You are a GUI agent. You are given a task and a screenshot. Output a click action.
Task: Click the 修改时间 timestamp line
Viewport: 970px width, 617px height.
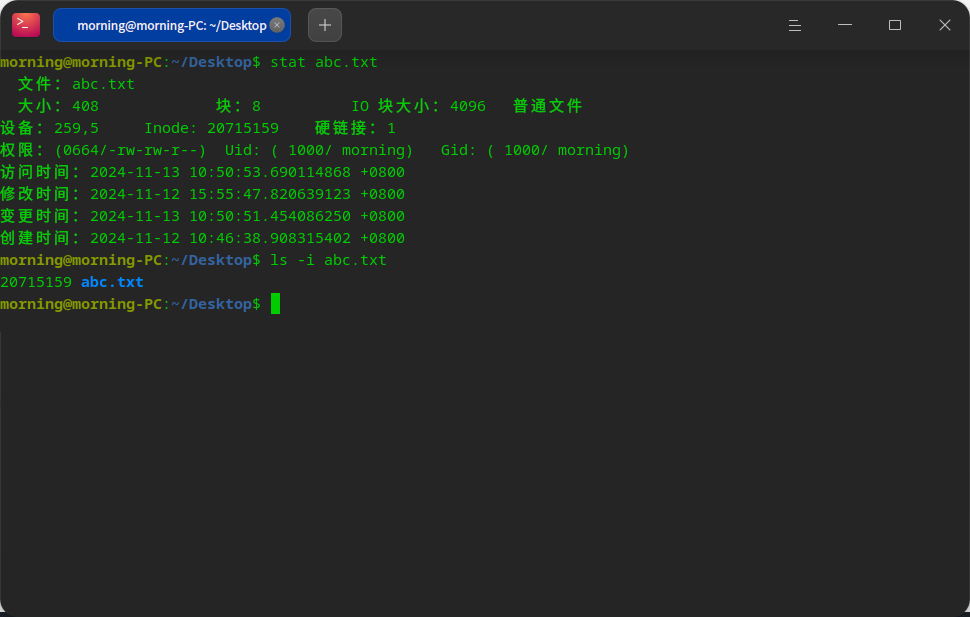click(x=202, y=194)
